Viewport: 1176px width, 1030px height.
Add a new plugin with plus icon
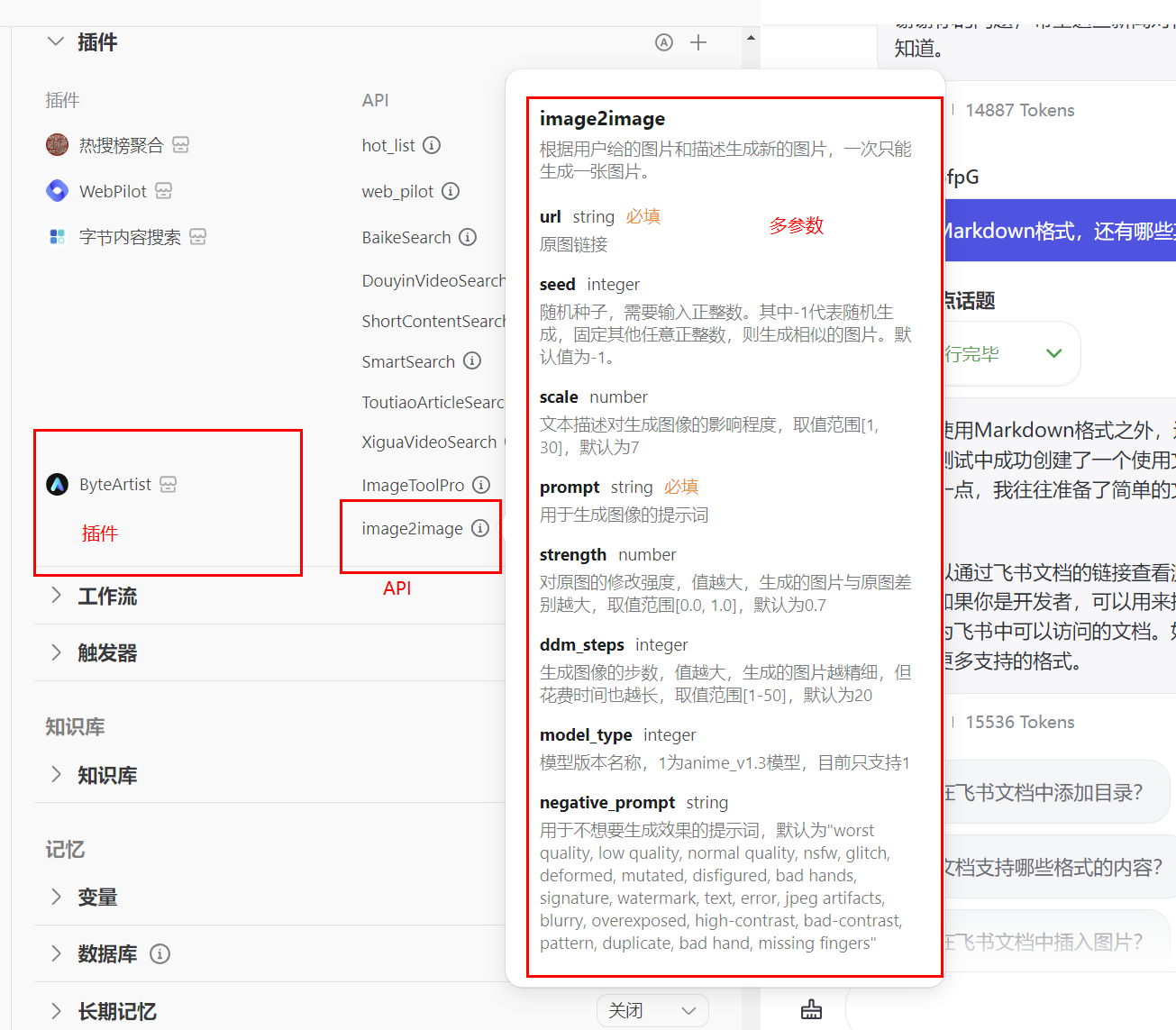click(698, 42)
